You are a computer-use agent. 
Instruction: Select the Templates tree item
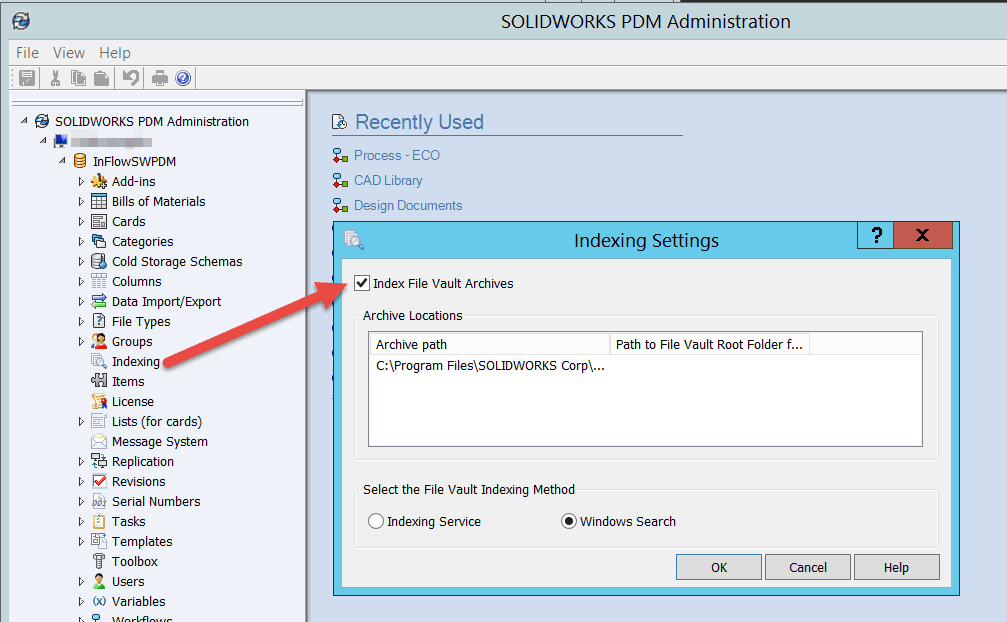pyautogui.click(x=142, y=541)
